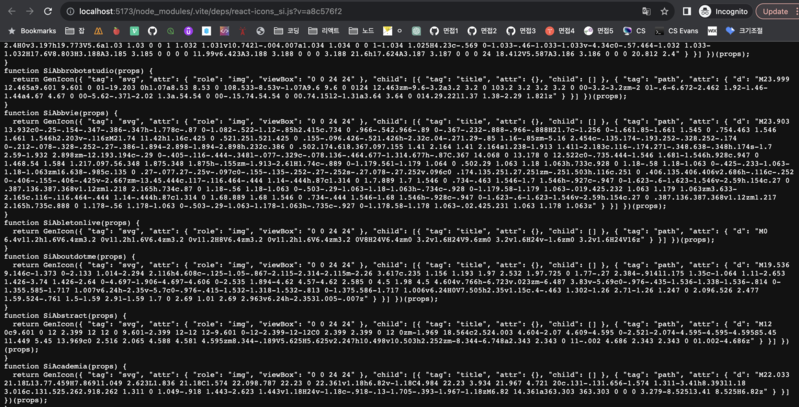Open the Wix icon bookmark
Image resolution: width=799 pixels, height=407 pixels.
(712, 31)
